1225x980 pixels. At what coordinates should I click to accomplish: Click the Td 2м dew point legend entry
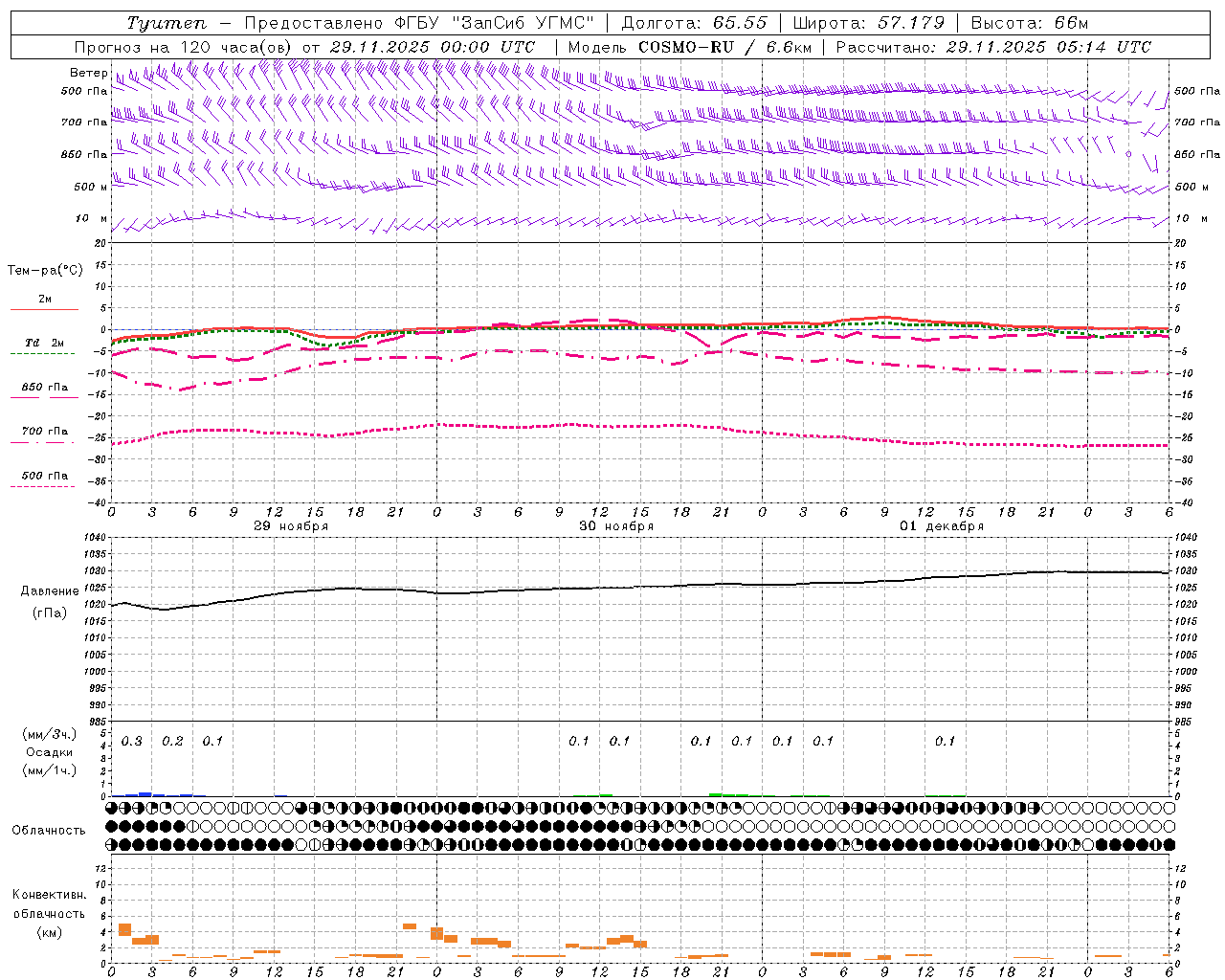(x=44, y=343)
